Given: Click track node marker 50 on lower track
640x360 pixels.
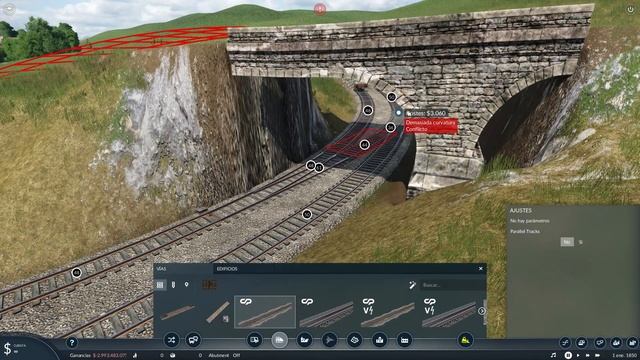Looking at the screenshot, I should click(x=307, y=214).
